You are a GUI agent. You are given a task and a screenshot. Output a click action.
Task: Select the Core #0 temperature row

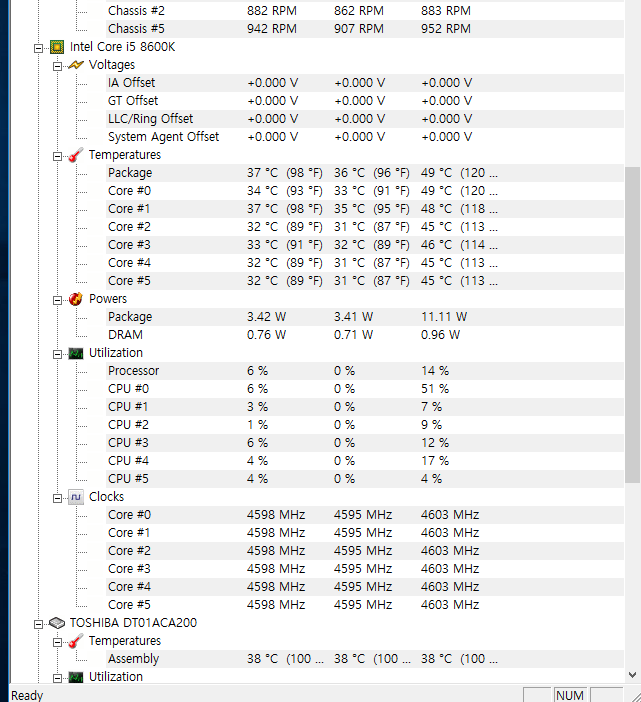130,191
